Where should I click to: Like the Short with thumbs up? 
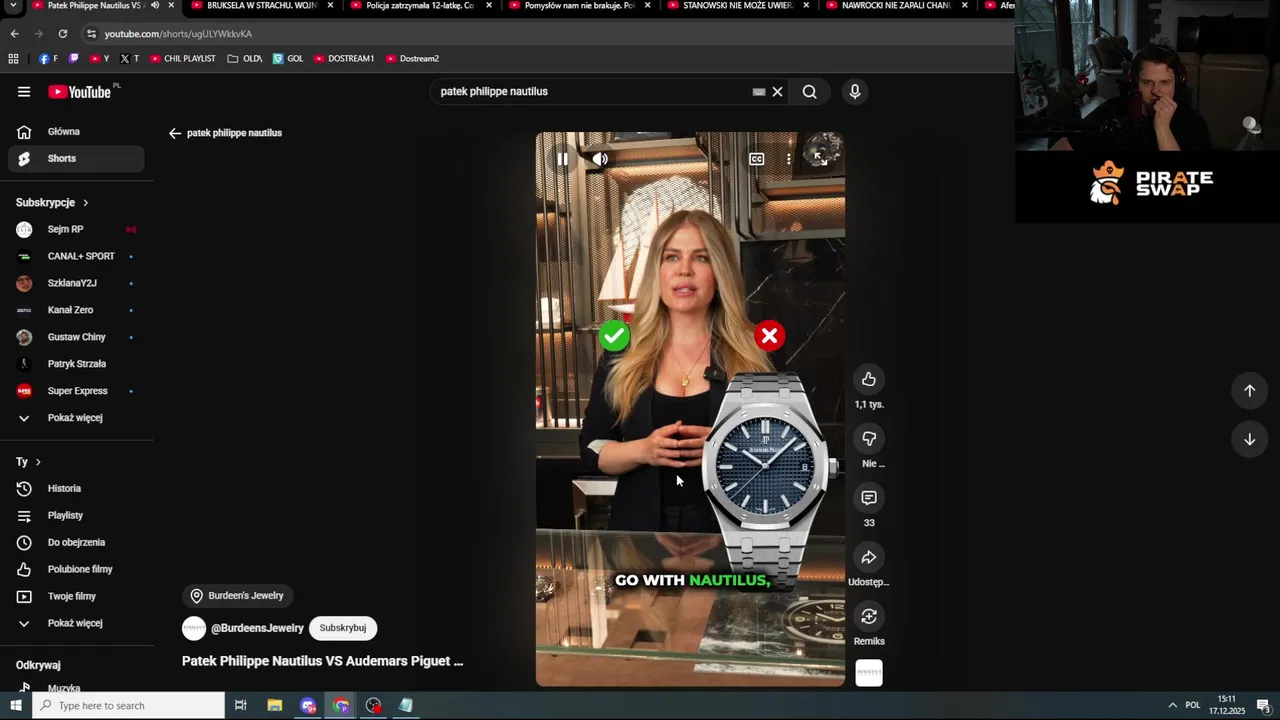pos(869,379)
